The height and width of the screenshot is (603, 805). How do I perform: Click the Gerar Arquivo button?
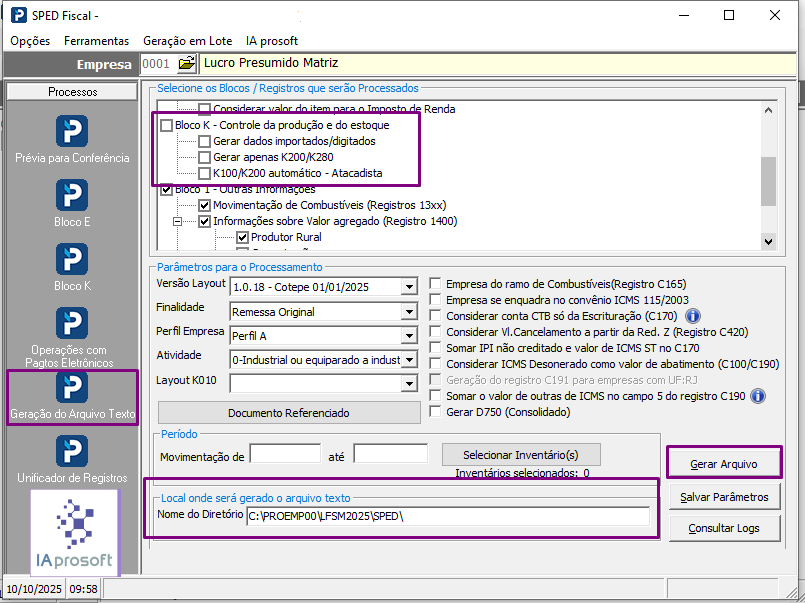[723, 464]
